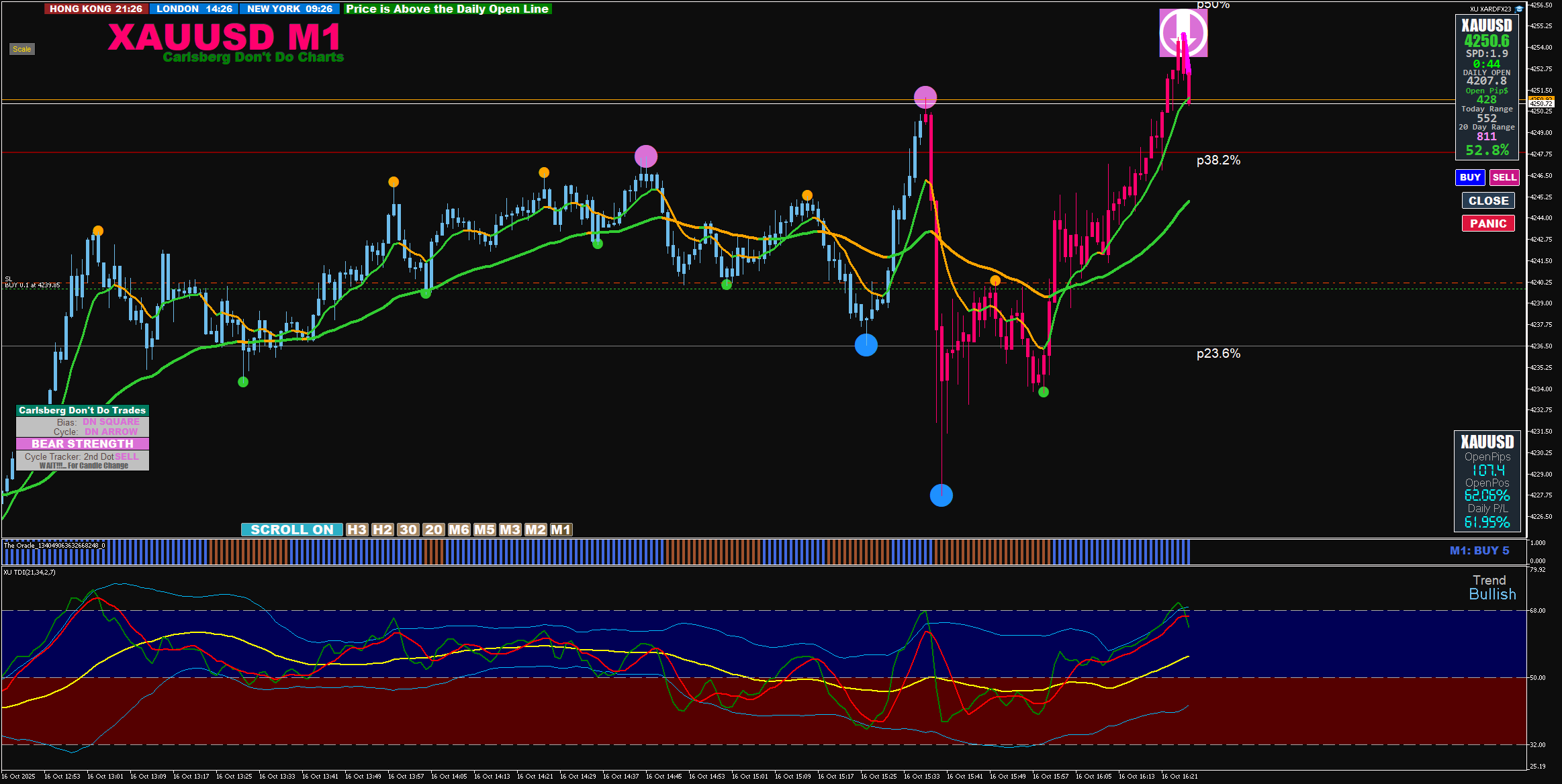Click the BEAR STRENGTH pink bar
The image size is (1562, 784).
(x=83, y=444)
